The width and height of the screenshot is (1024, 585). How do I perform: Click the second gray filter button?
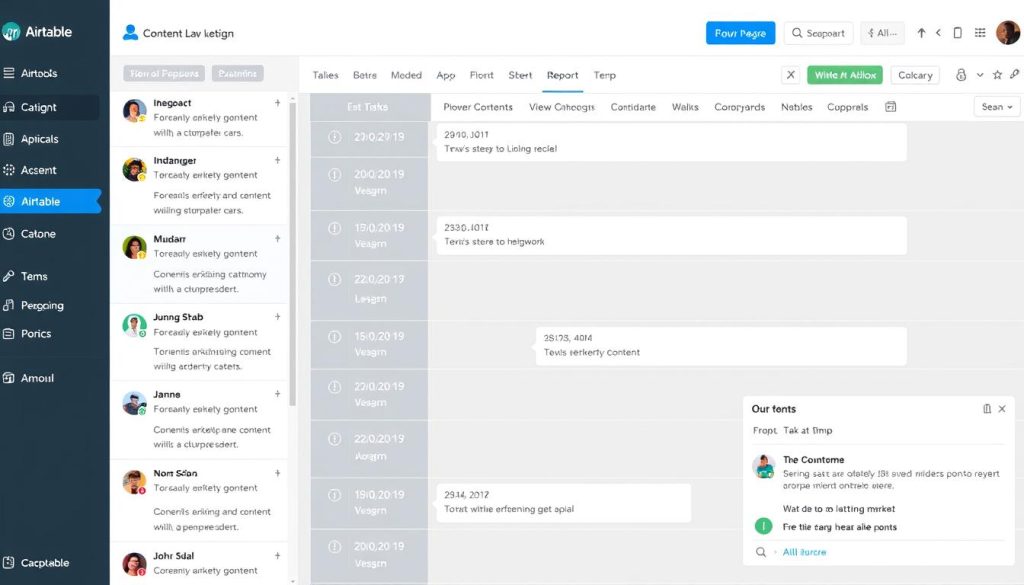click(x=238, y=73)
